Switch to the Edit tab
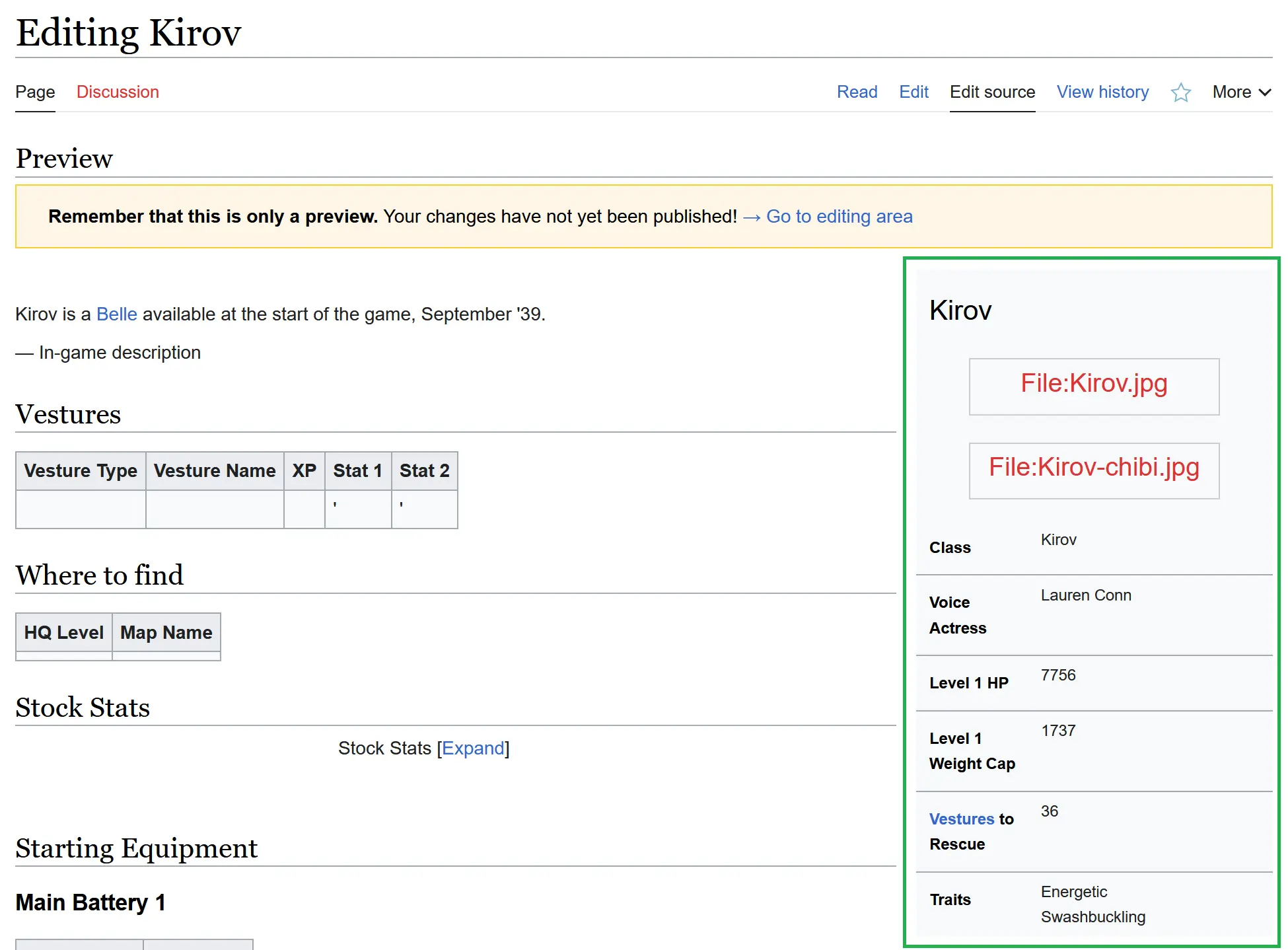 (x=913, y=92)
